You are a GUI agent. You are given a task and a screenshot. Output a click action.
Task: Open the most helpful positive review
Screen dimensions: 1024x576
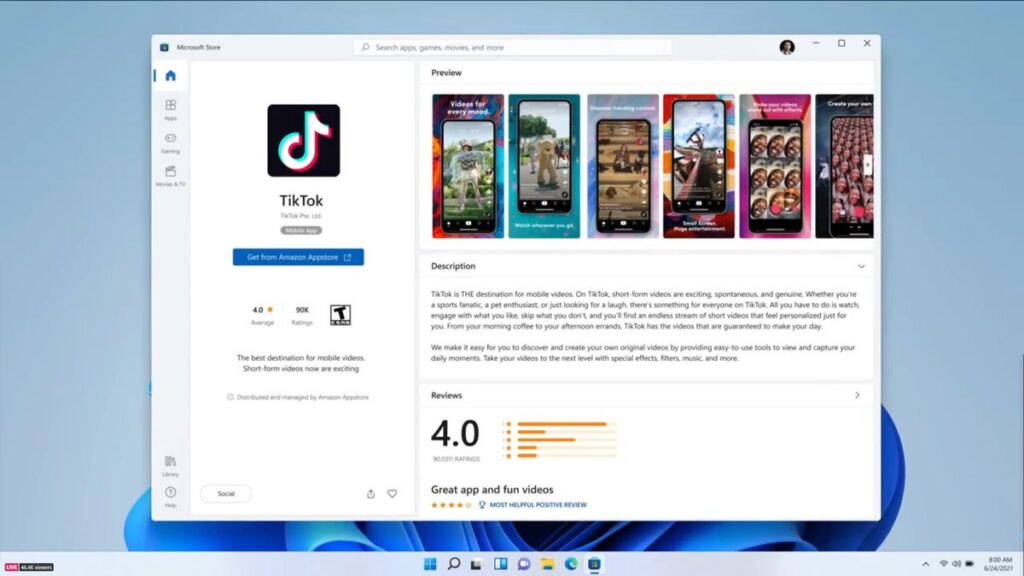pos(537,505)
